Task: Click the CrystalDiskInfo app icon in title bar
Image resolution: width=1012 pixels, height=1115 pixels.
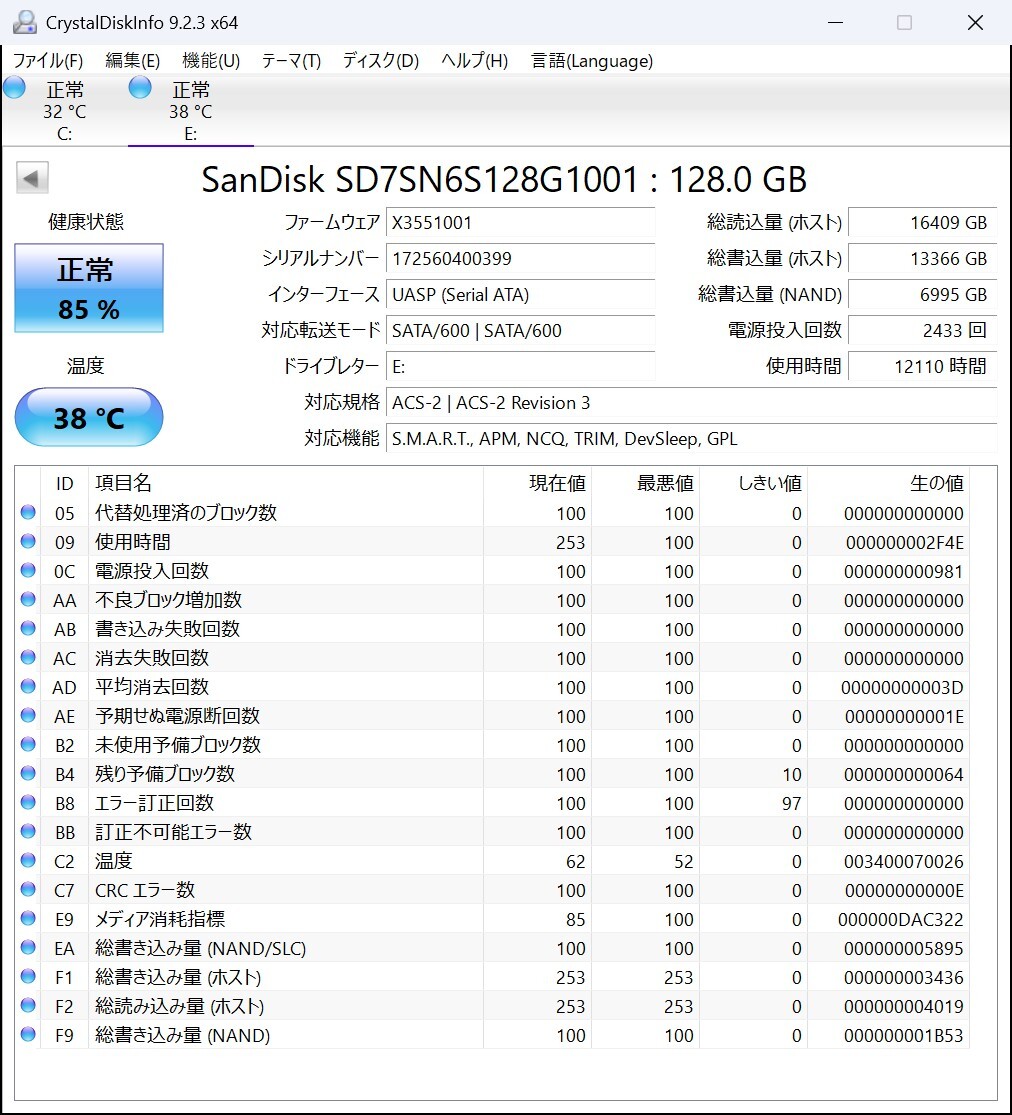Action: pos(25,23)
